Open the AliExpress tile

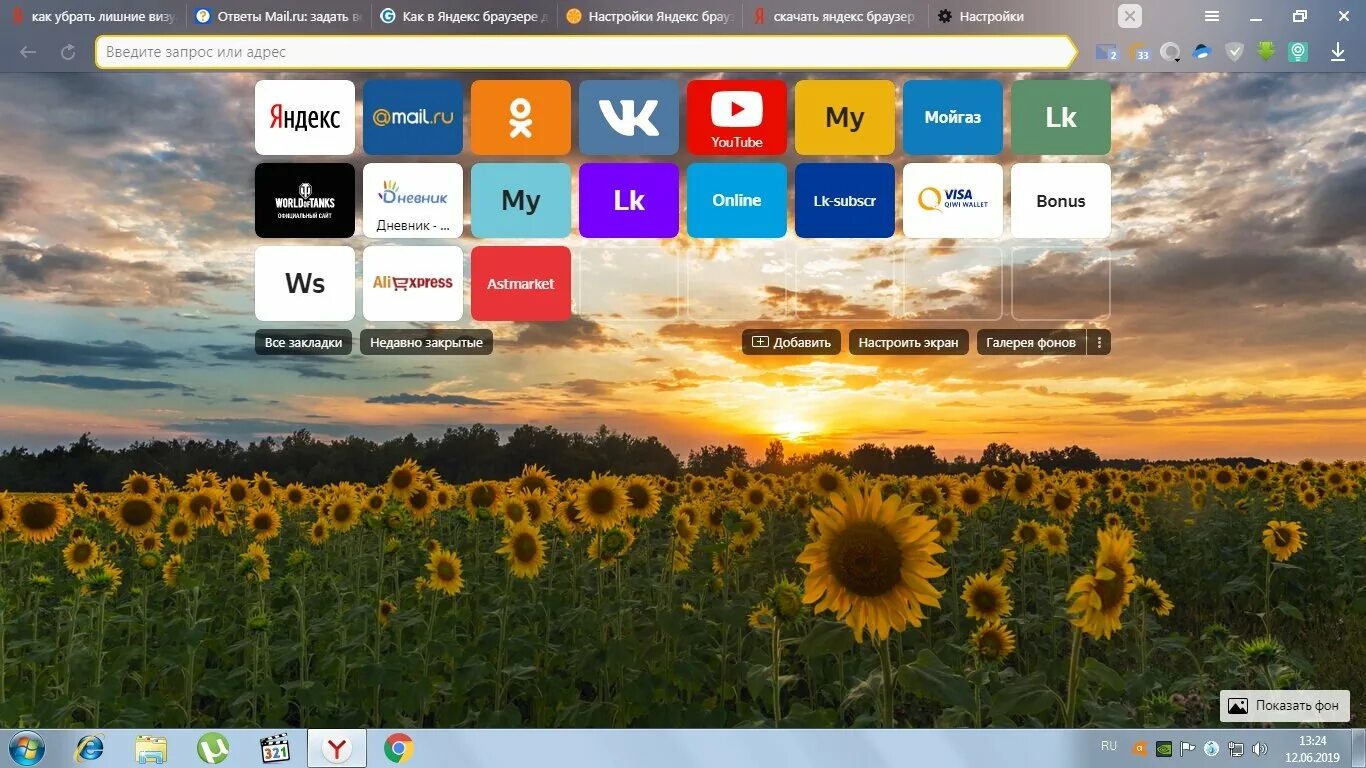[x=413, y=283]
